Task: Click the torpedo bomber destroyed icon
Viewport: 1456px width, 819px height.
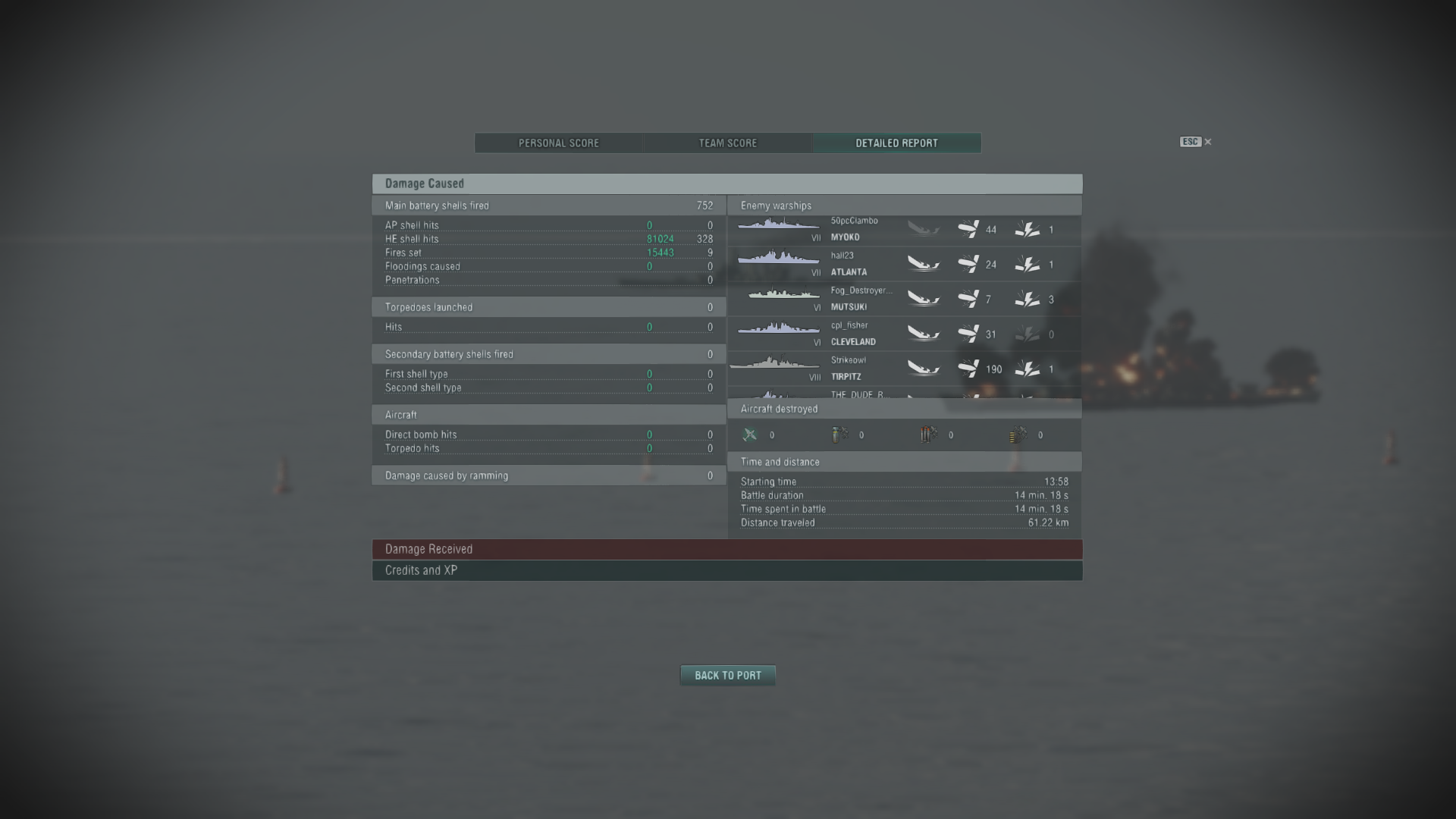Action: pos(929,435)
